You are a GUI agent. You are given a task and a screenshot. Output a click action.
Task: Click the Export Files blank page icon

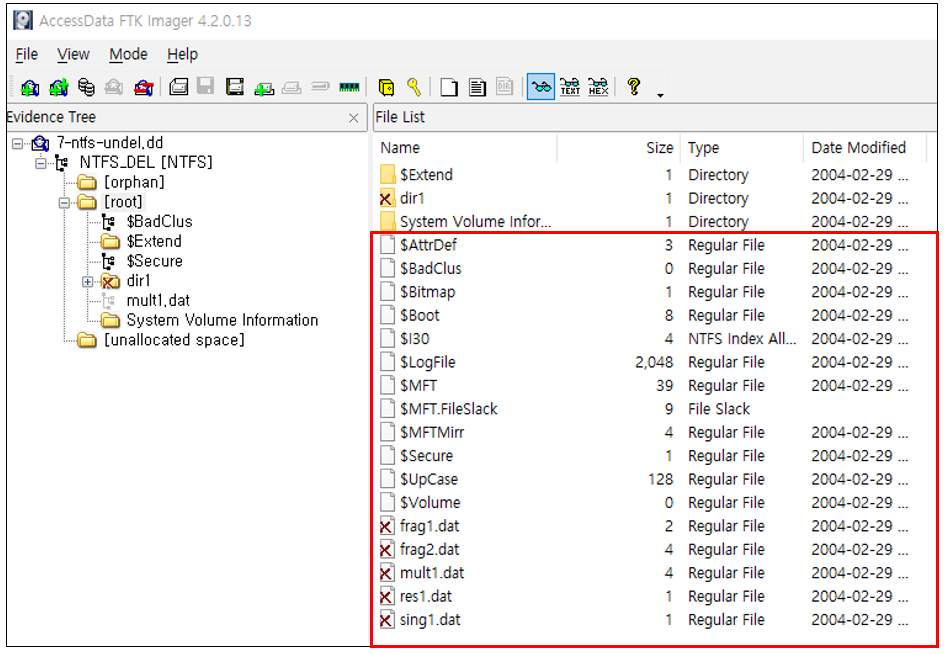[x=449, y=88]
